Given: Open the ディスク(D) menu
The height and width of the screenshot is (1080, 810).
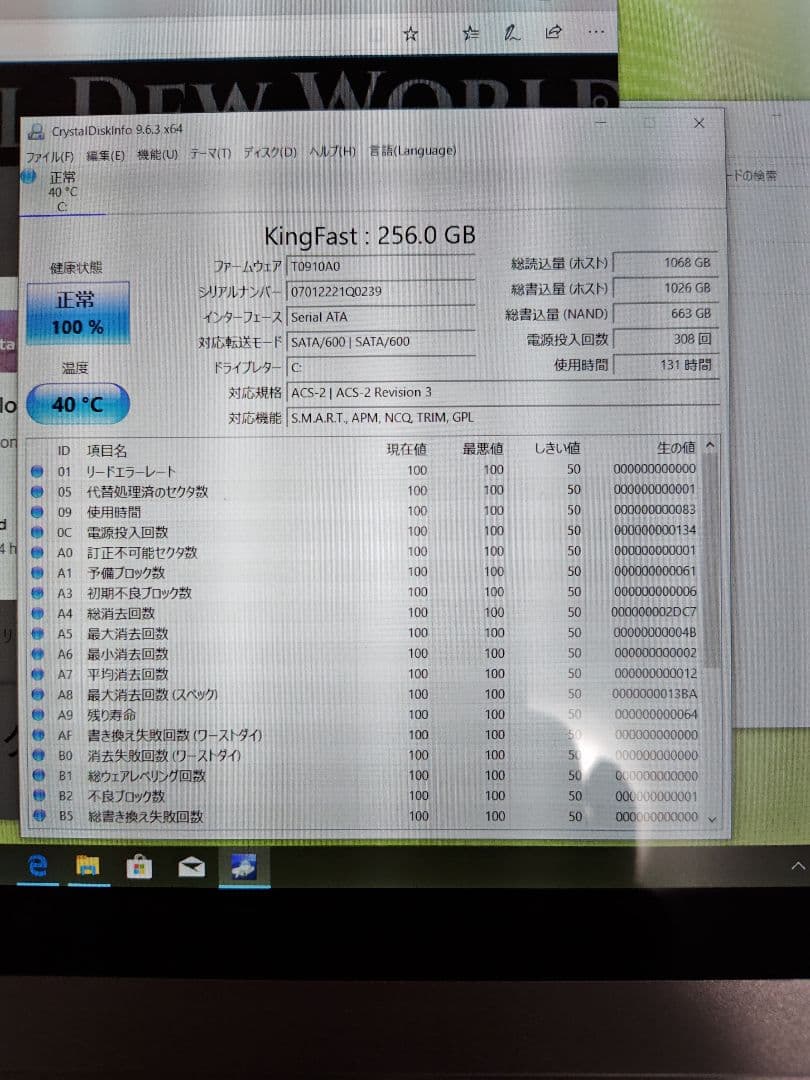Looking at the screenshot, I should click(x=270, y=152).
